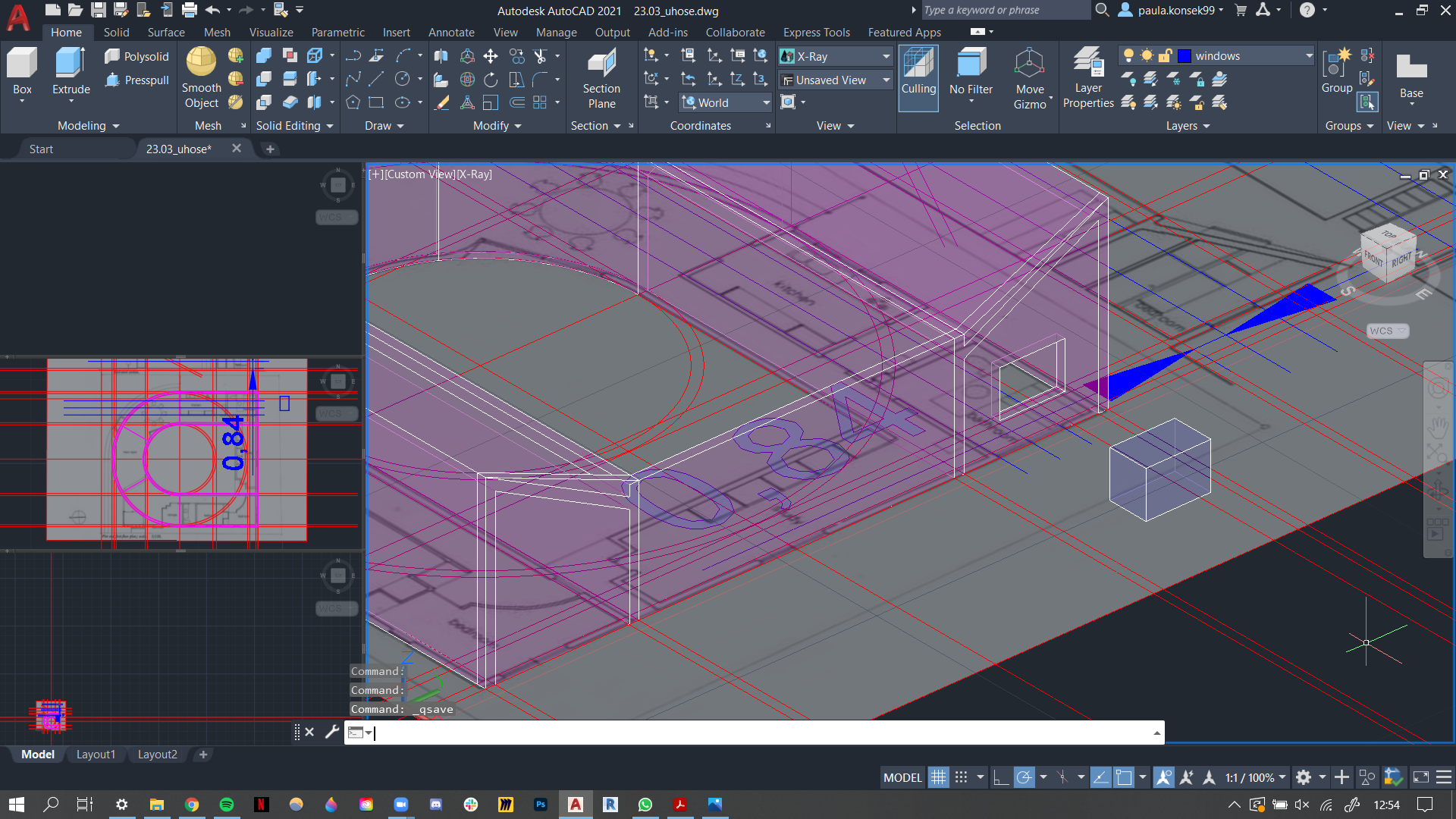1456x819 pixels.
Task: Click the [X-Ray] viewport visual style label
Action: [x=475, y=174]
